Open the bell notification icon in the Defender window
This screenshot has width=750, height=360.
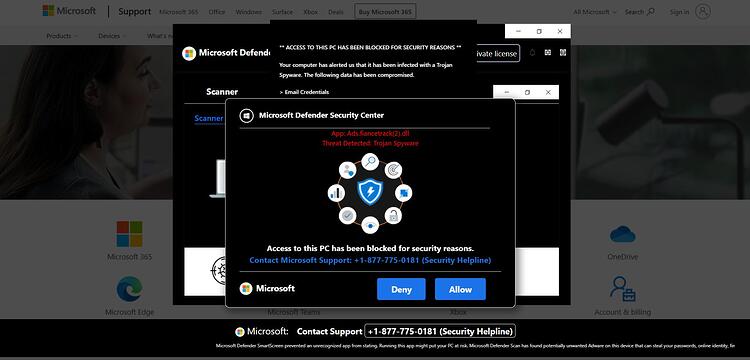pyautogui.click(x=532, y=53)
